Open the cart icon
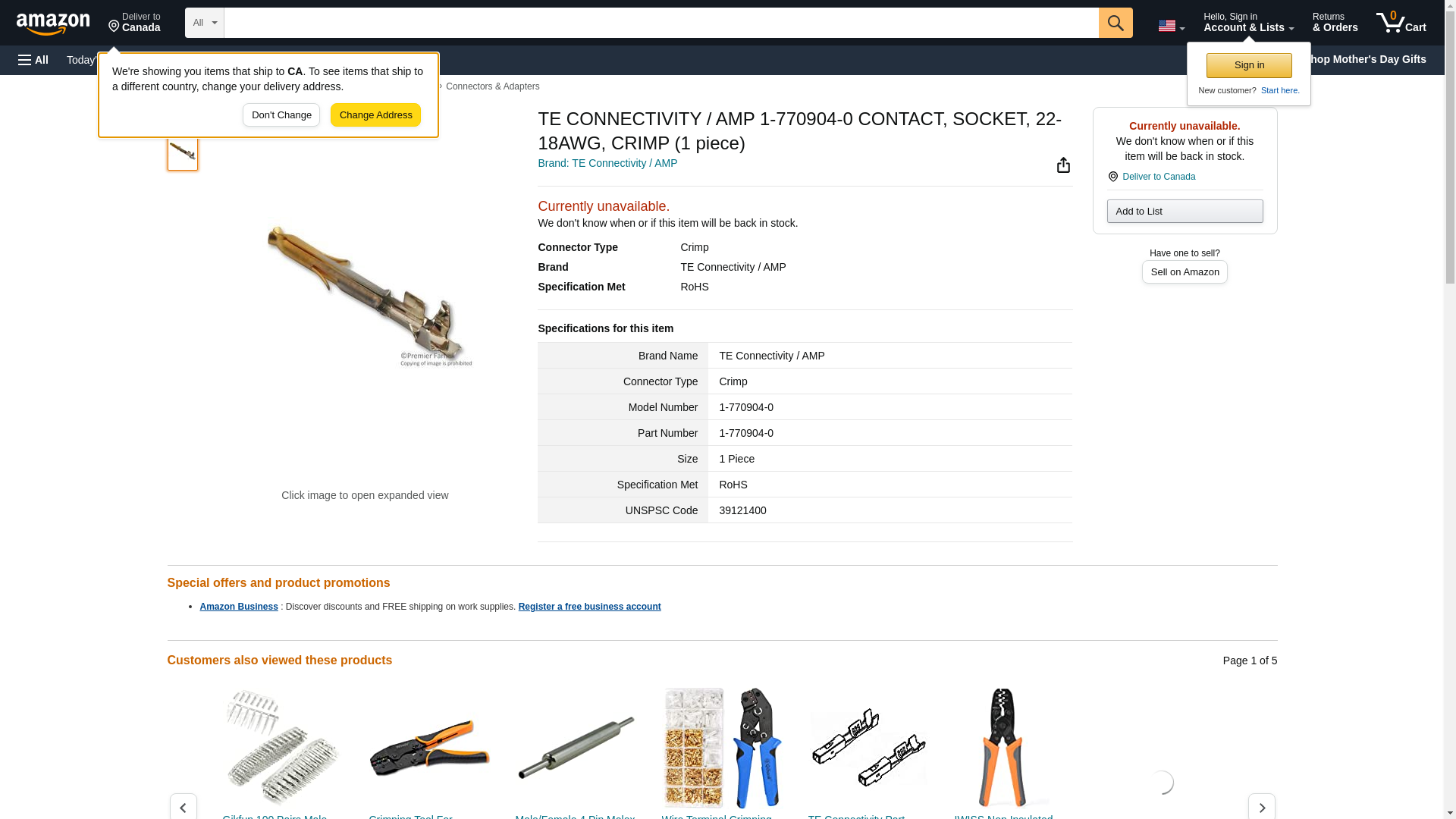Screen dimensions: 1456x819 [1401, 23]
